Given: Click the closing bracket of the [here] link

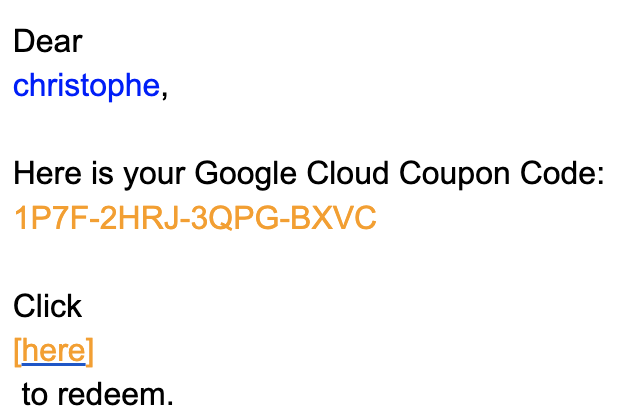Looking at the screenshot, I should point(90,350).
